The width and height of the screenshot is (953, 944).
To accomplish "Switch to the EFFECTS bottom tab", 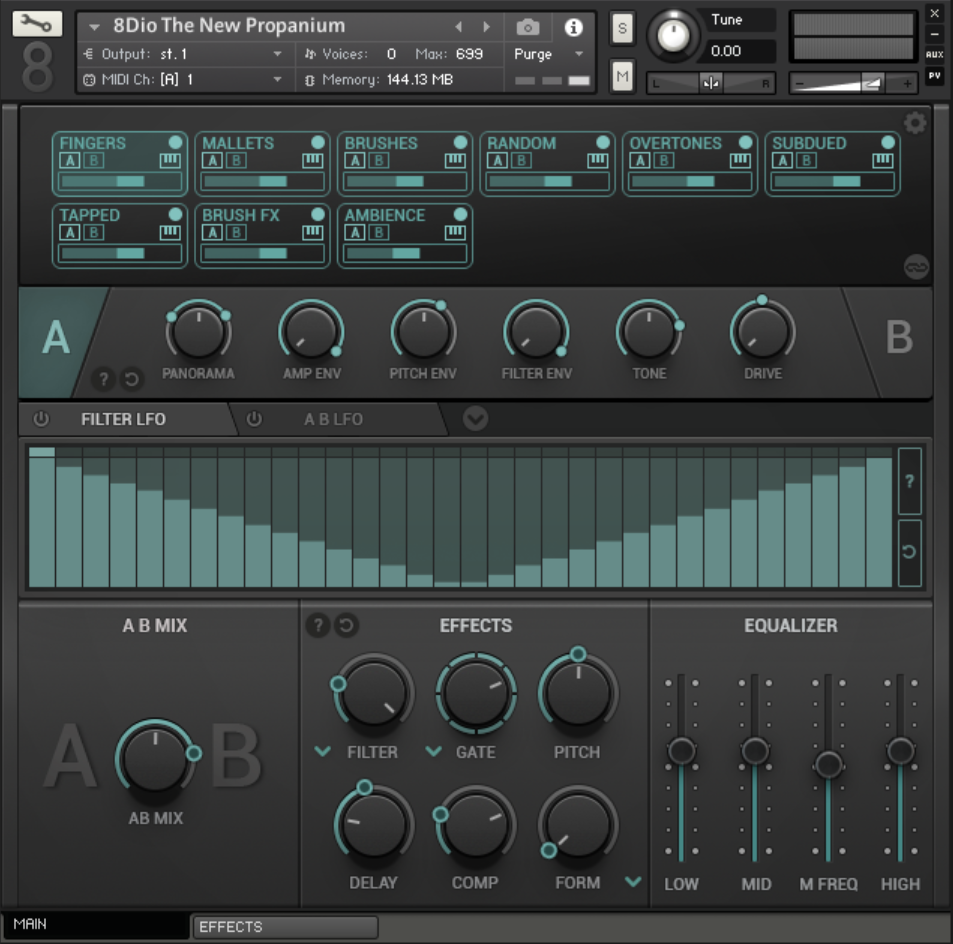I will coord(286,927).
